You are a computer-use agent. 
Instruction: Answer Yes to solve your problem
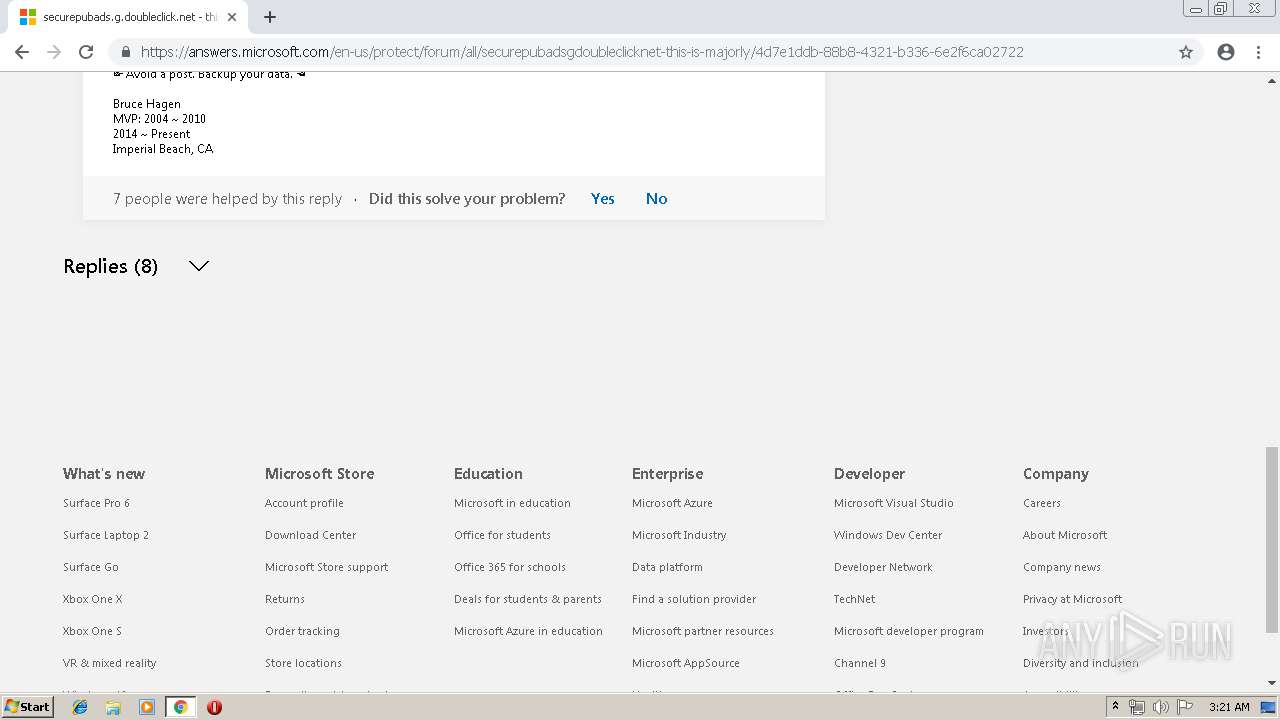(603, 199)
